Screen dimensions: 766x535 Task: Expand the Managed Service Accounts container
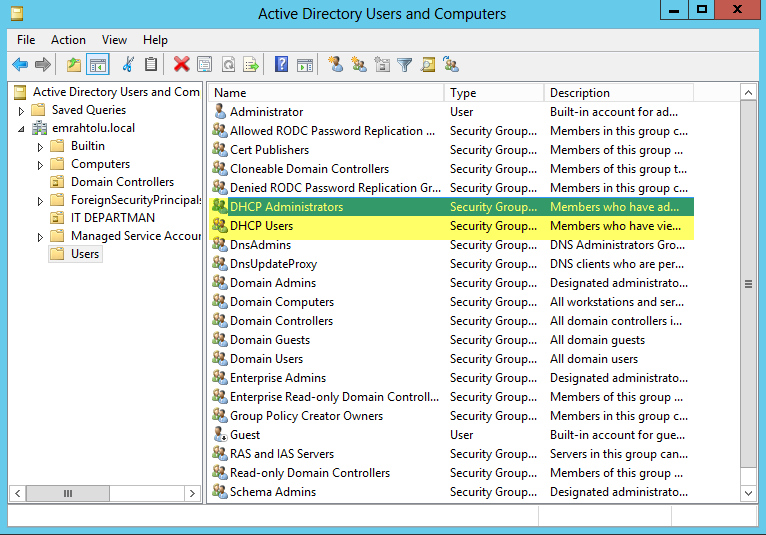click(40, 237)
